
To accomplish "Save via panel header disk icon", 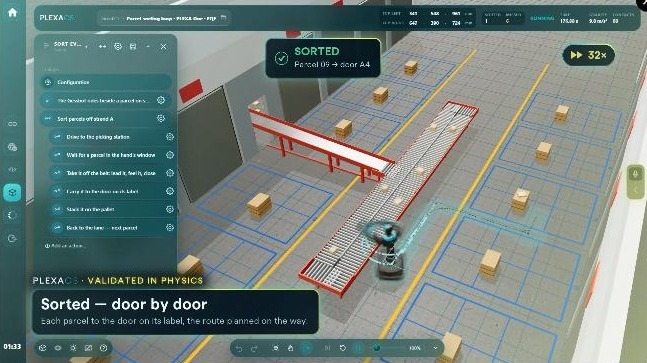I will tap(133, 47).
